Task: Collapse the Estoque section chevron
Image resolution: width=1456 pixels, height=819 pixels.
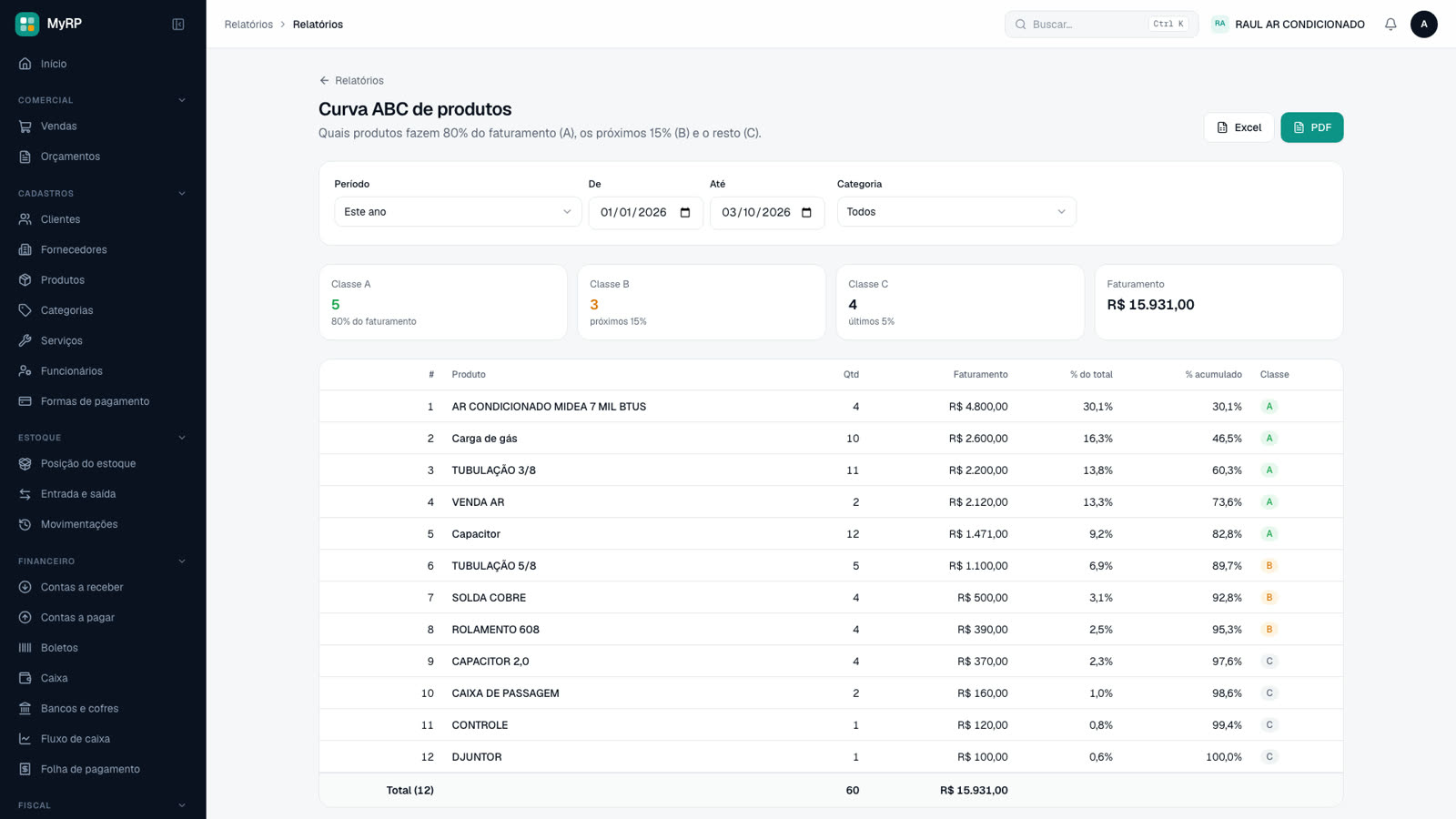Action: 181,438
